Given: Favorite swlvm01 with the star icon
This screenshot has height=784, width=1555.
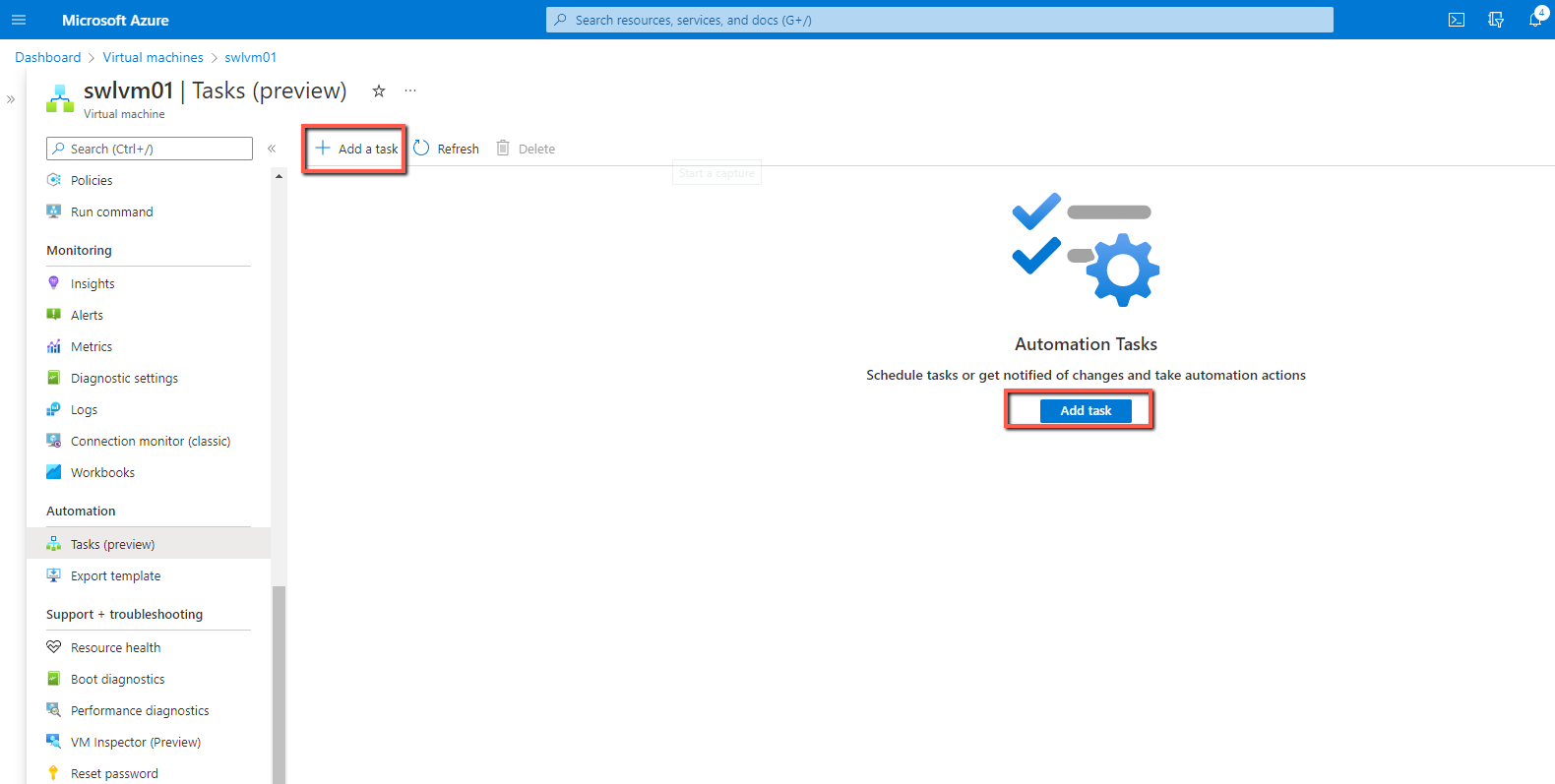Looking at the screenshot, I should click(379, 90).
